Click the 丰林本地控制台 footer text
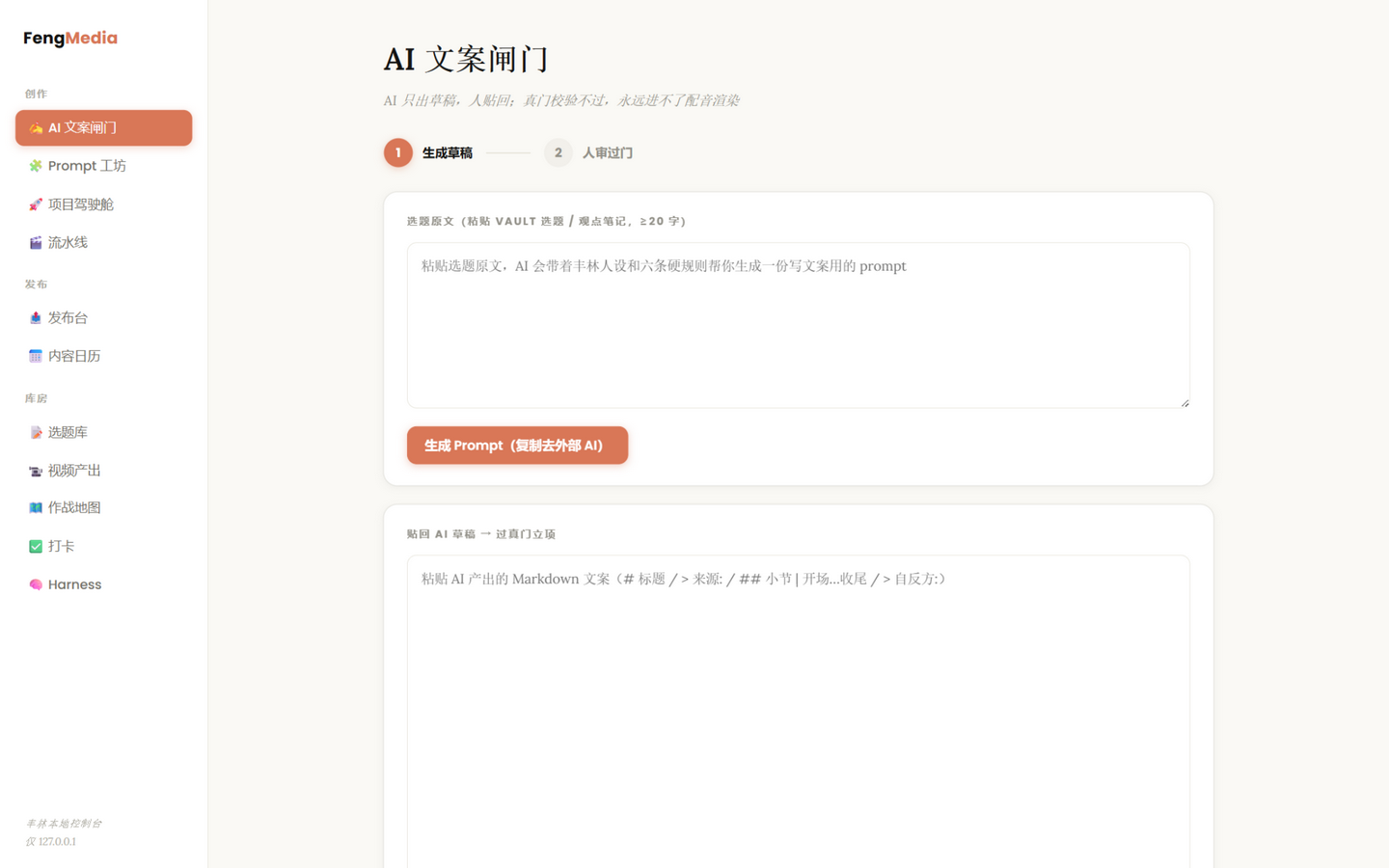 click(x=64, y=824)
